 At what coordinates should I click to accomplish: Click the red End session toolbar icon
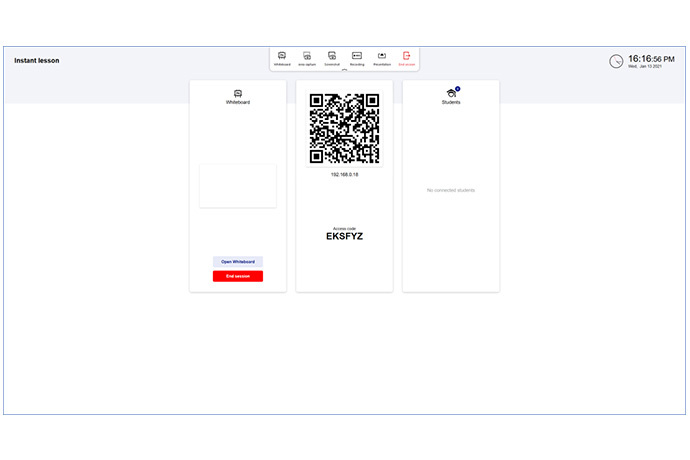click(407, 58)
